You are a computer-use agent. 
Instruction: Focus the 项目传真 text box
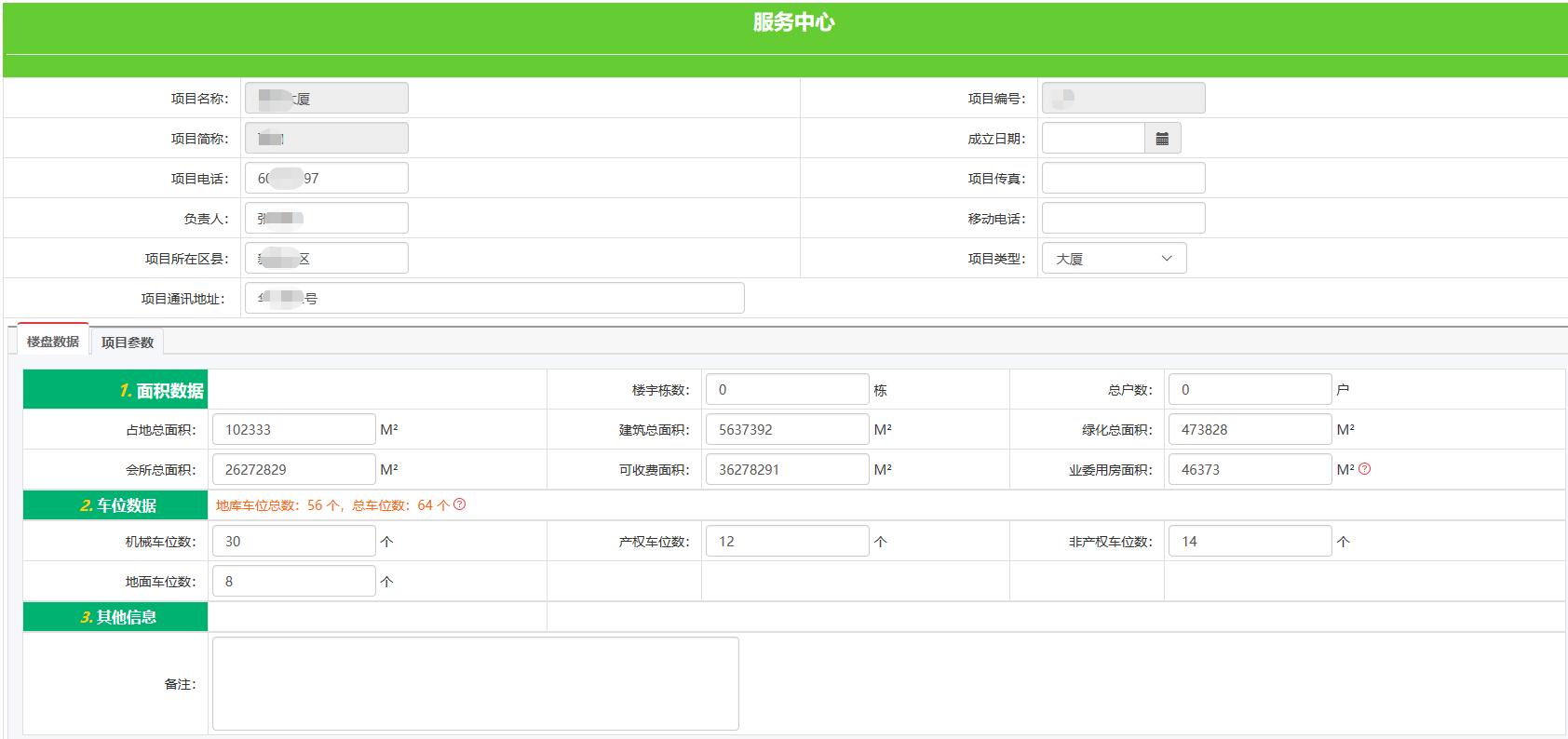1123,179
